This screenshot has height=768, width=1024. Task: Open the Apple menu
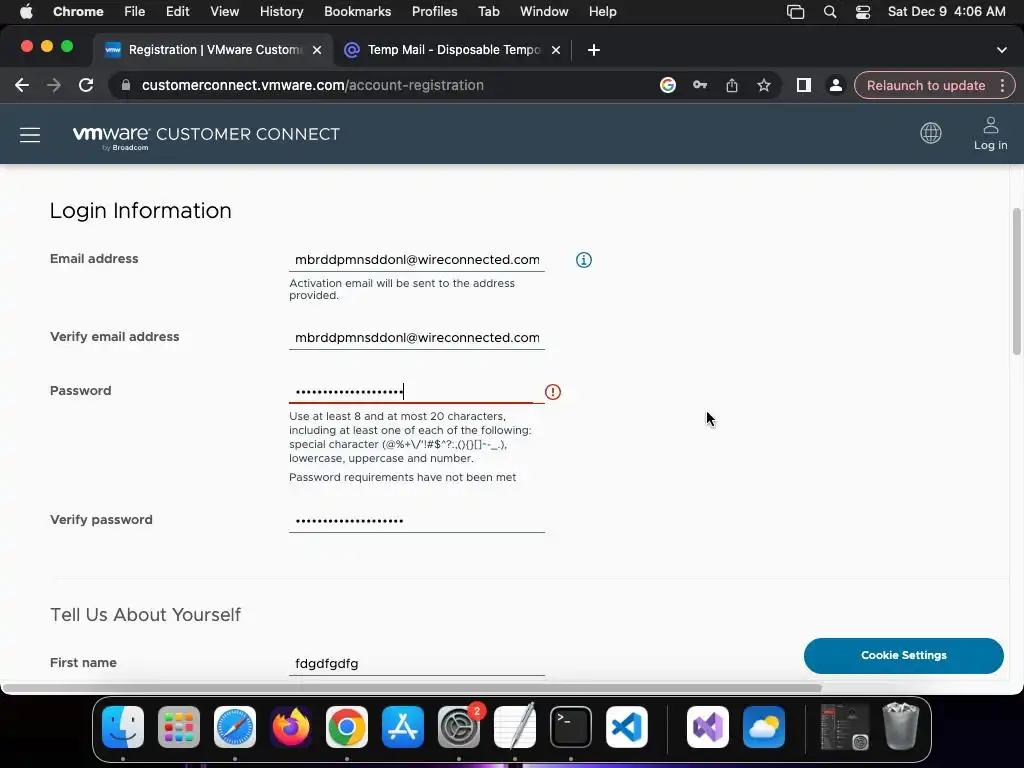pos(26,12)
